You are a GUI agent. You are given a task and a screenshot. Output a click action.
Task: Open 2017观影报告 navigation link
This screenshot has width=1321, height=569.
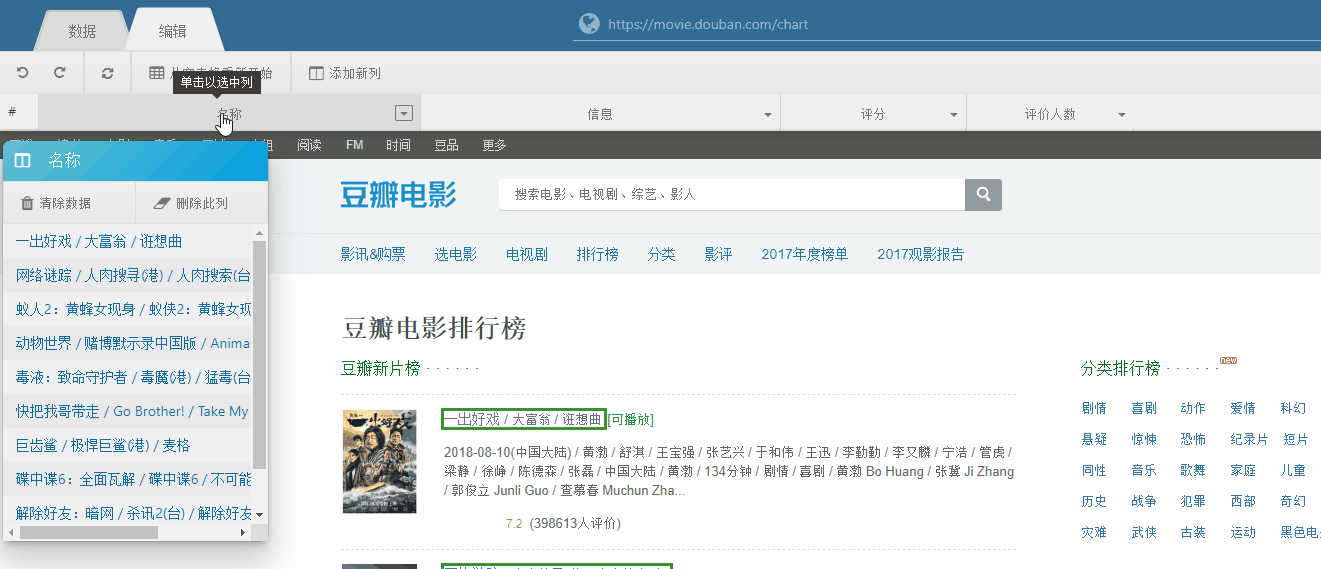(921, 254)
